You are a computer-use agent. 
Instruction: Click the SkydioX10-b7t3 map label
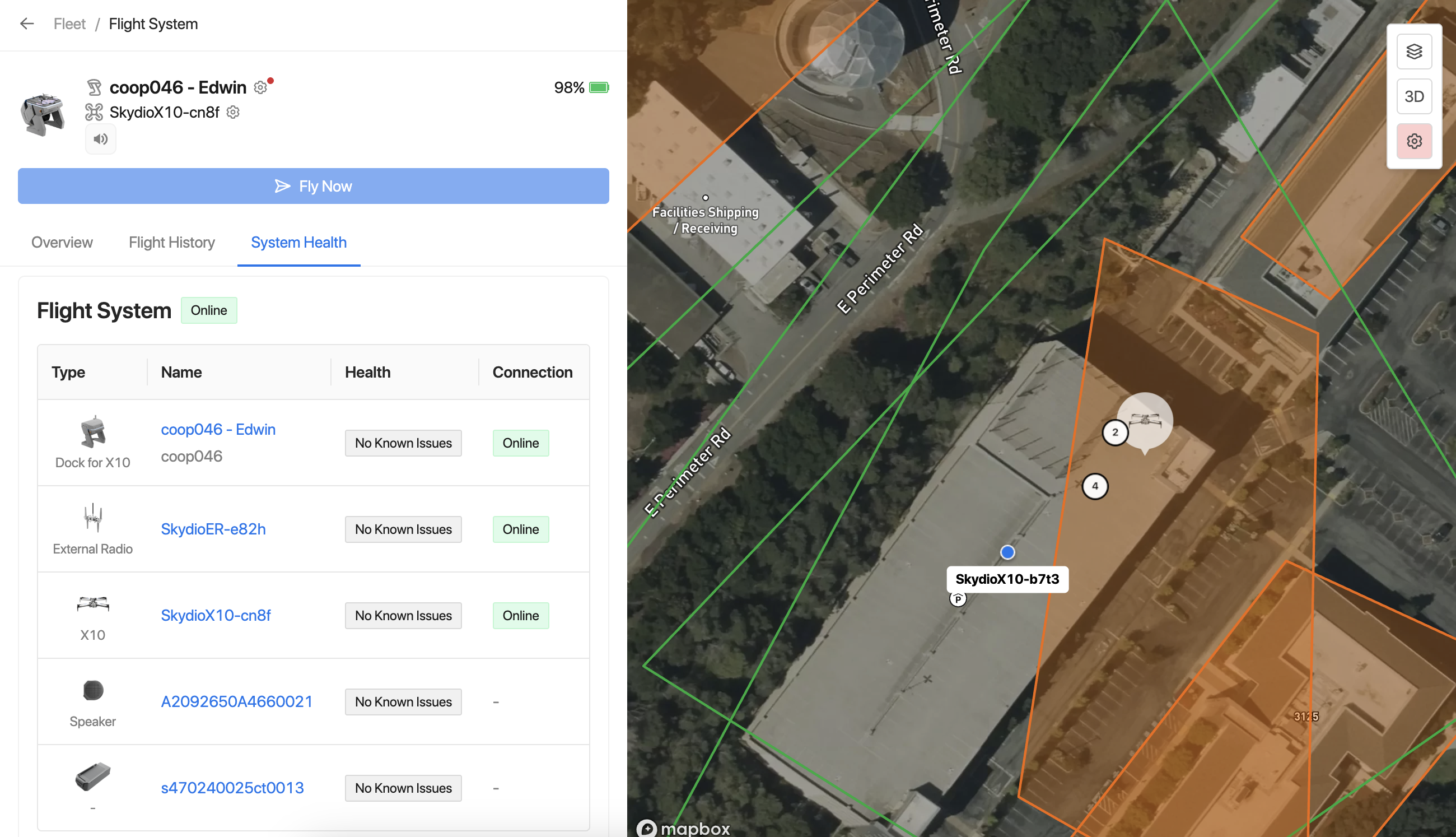point(1007,579)
